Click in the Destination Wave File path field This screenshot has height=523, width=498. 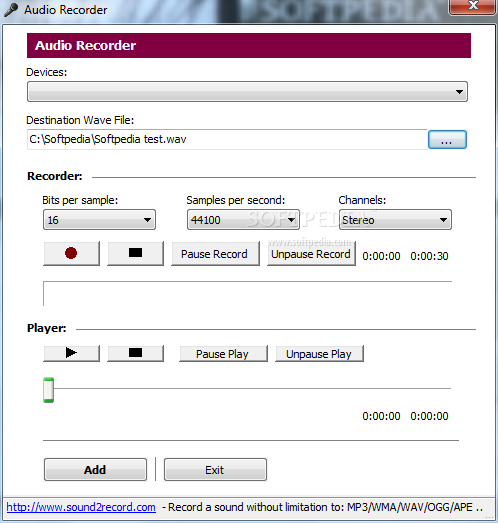(x=227, y=139)
